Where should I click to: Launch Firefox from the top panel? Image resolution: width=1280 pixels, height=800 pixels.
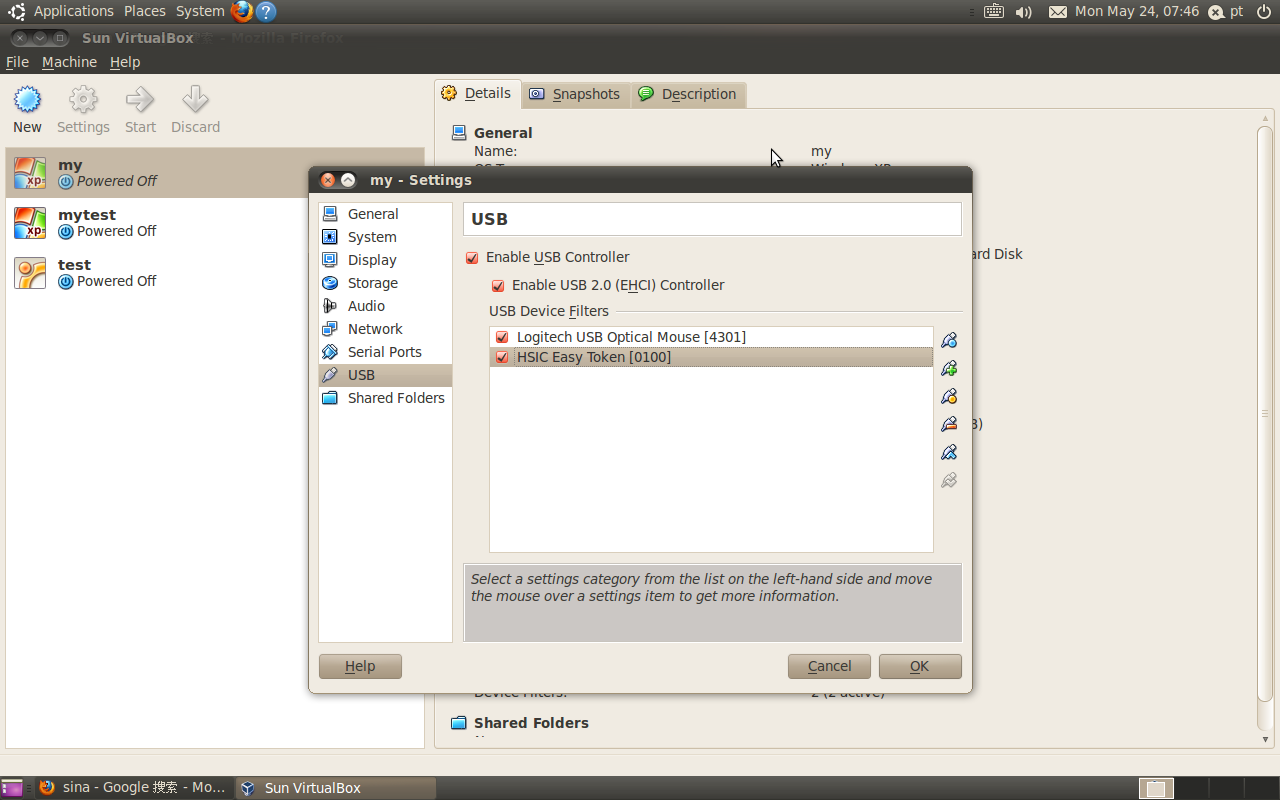(241, 11)
